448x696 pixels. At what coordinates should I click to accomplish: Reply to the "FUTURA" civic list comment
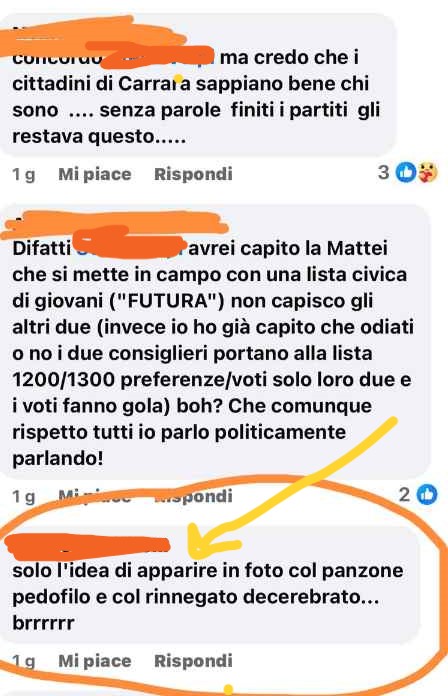click(193, 496)
